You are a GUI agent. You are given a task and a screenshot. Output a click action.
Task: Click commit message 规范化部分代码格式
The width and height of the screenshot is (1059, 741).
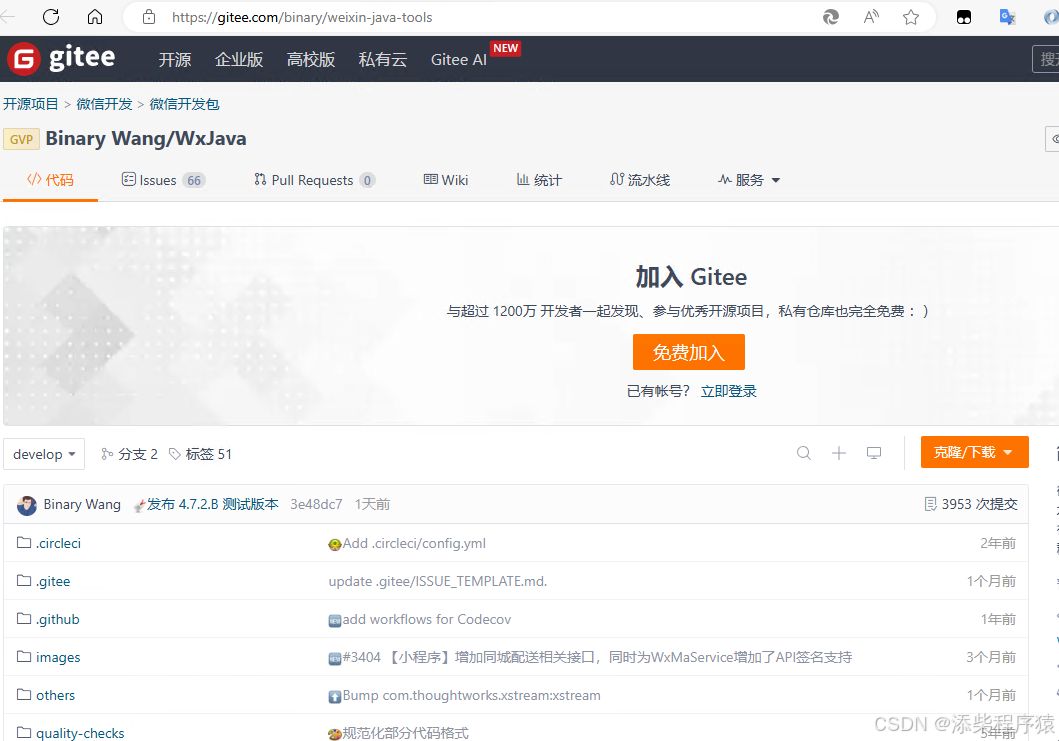click(405, 733)
